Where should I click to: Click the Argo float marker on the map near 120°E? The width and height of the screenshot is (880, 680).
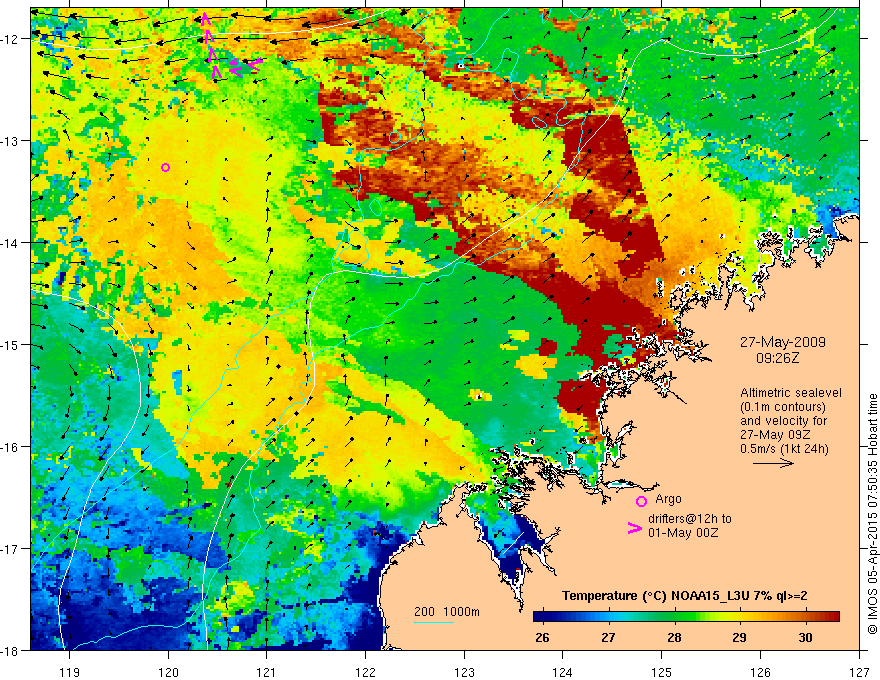pos(165,167)
